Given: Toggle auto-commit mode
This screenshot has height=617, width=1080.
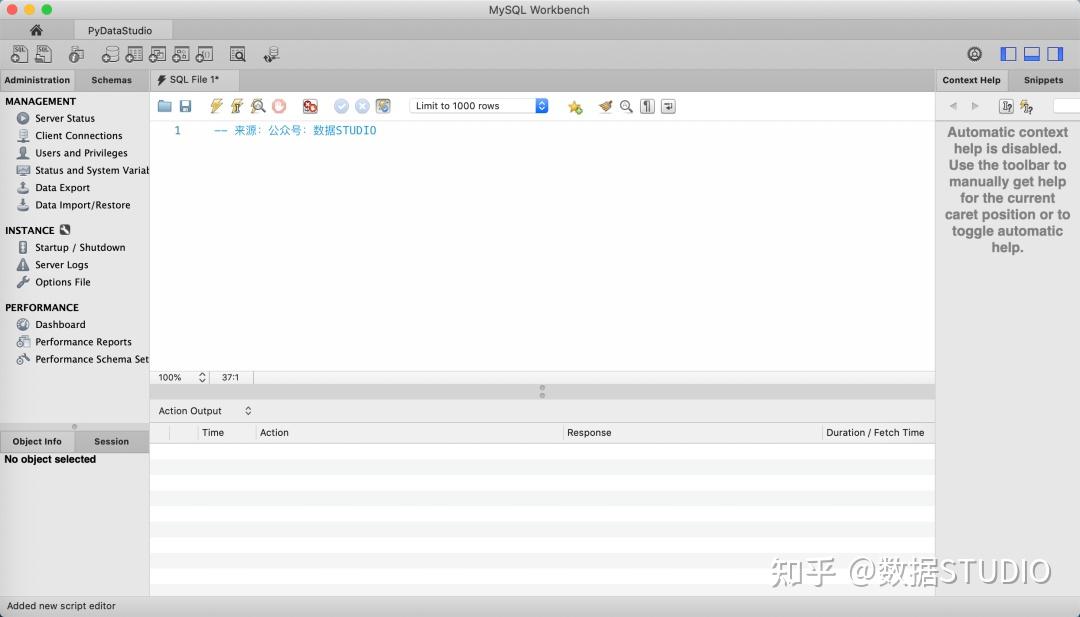Looking at the screenshot, I should tap(383, 106).
